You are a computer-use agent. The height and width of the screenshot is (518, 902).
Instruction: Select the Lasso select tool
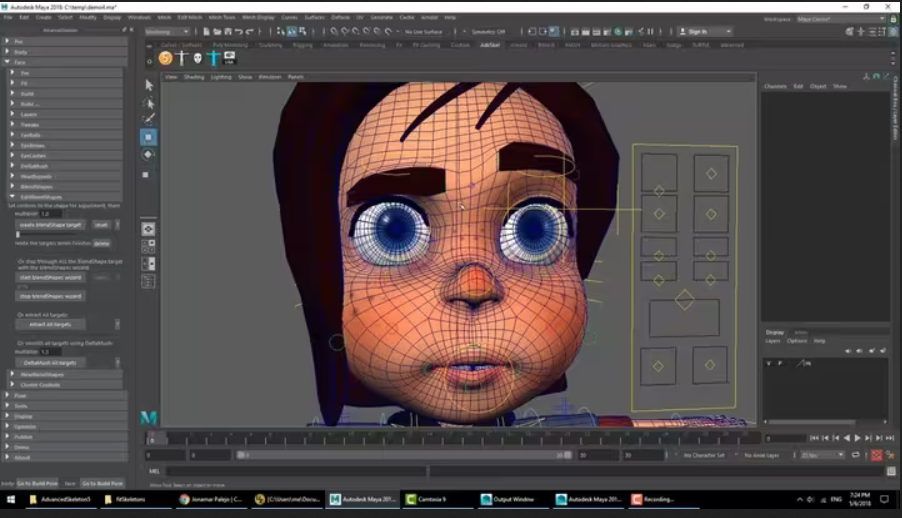tap(149, 103)
